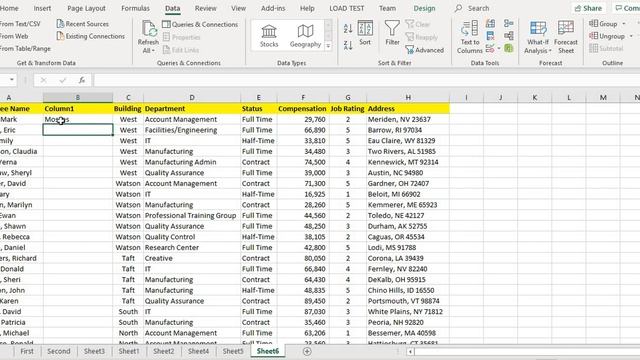
Task: Click From Text/CSV
Action: pos(20,24)
